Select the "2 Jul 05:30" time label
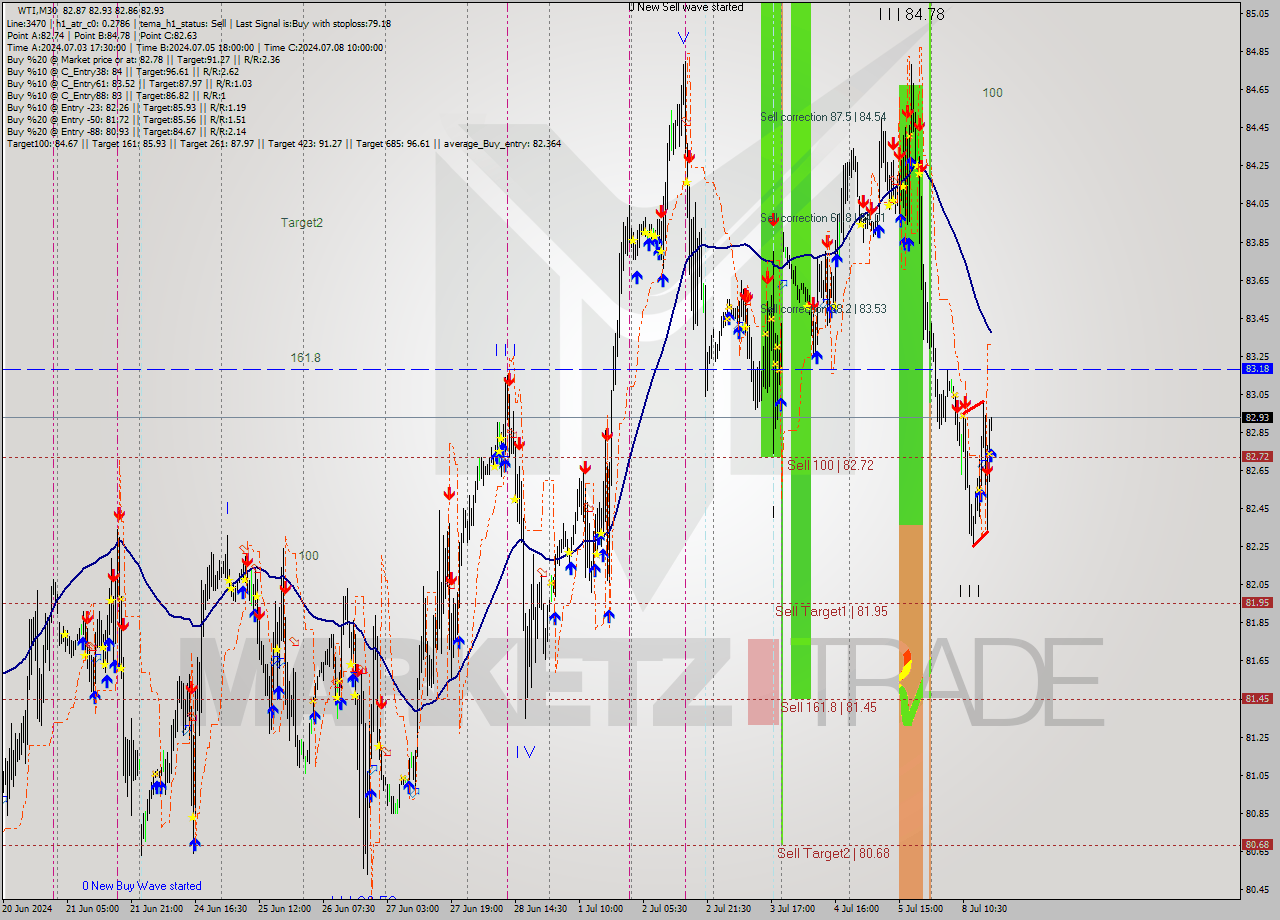The image size is (1280, 920). pyautogui.click(x=666, y=909)
